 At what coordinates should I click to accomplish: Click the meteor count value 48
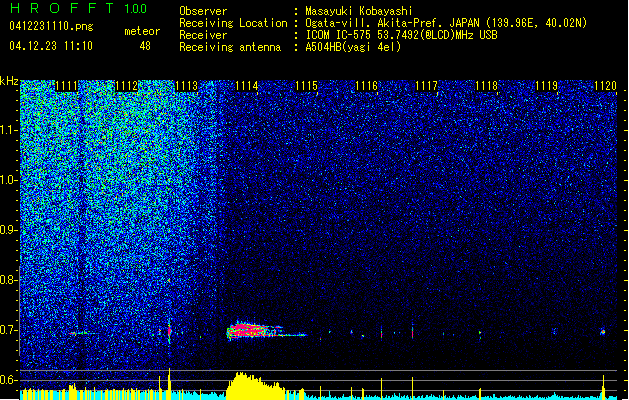(145, 46)
